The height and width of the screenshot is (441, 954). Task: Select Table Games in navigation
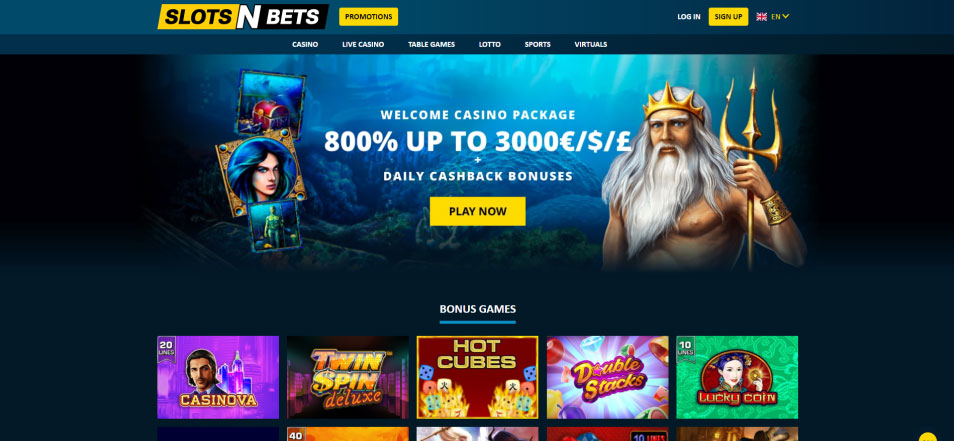coord(431,44)
